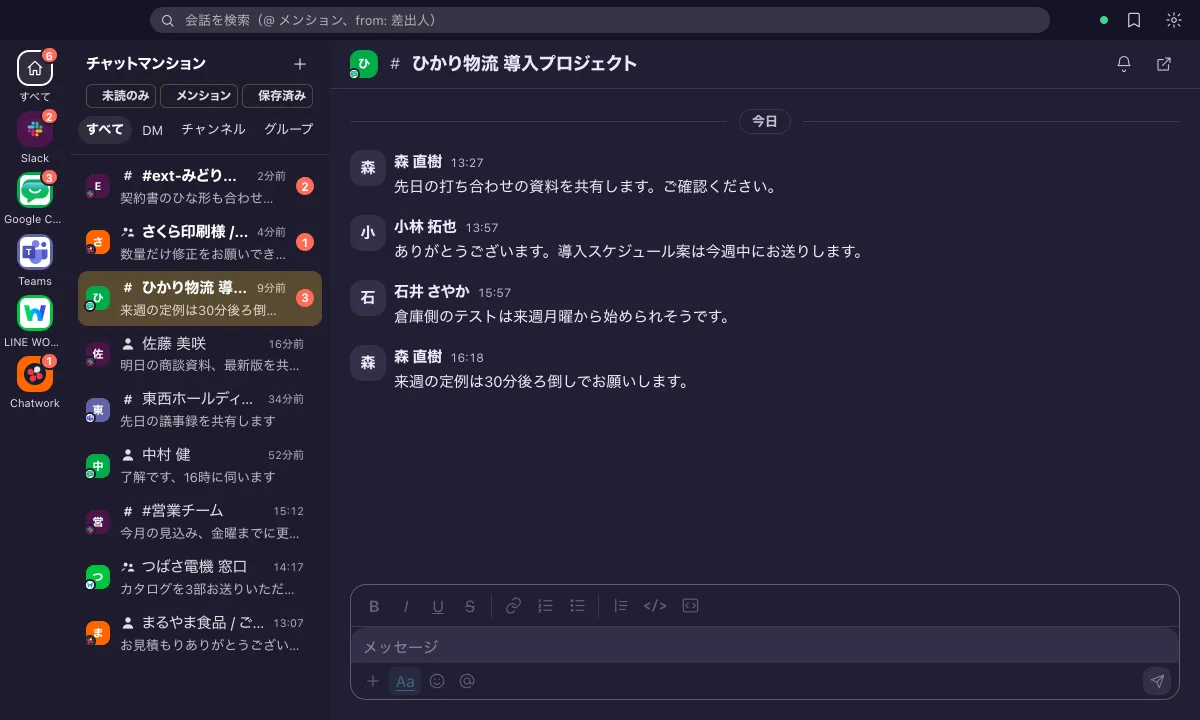Insert a link in message
This screenshot has height=720, width=1200.
click(x=513, y=606)
